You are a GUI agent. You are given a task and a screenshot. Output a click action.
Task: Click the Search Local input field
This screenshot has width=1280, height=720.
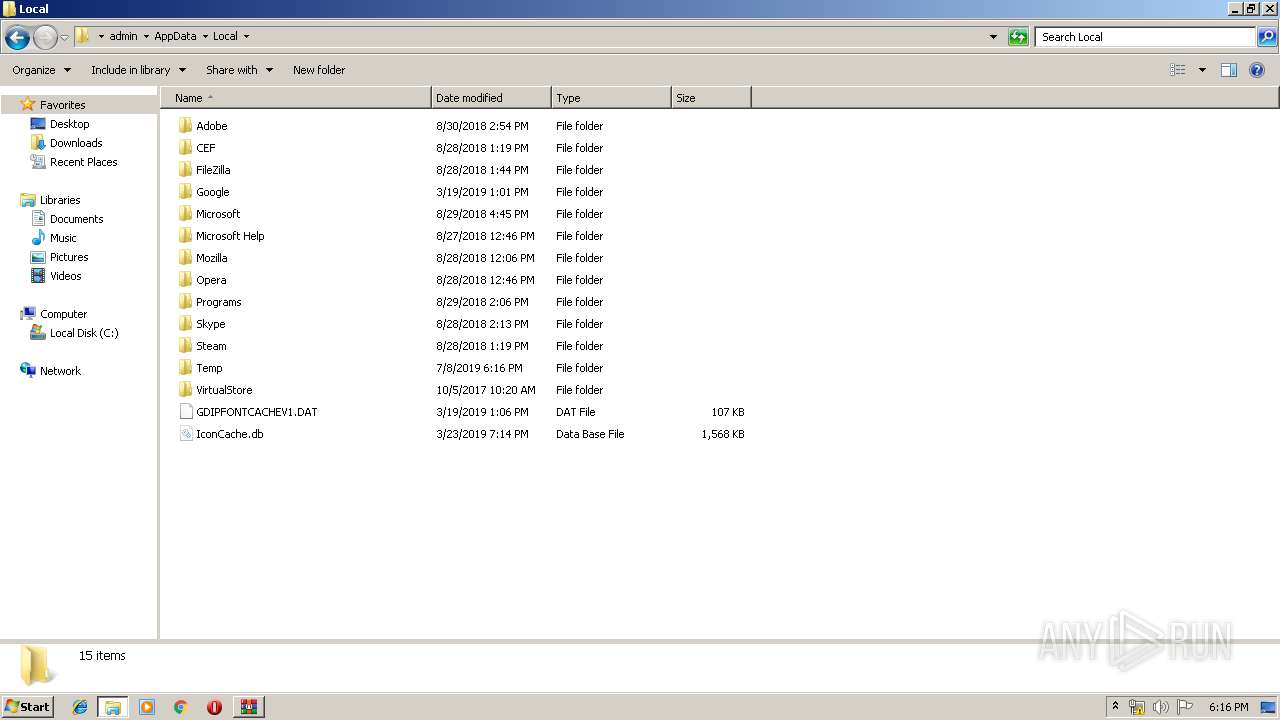[x=1146, y=37]
